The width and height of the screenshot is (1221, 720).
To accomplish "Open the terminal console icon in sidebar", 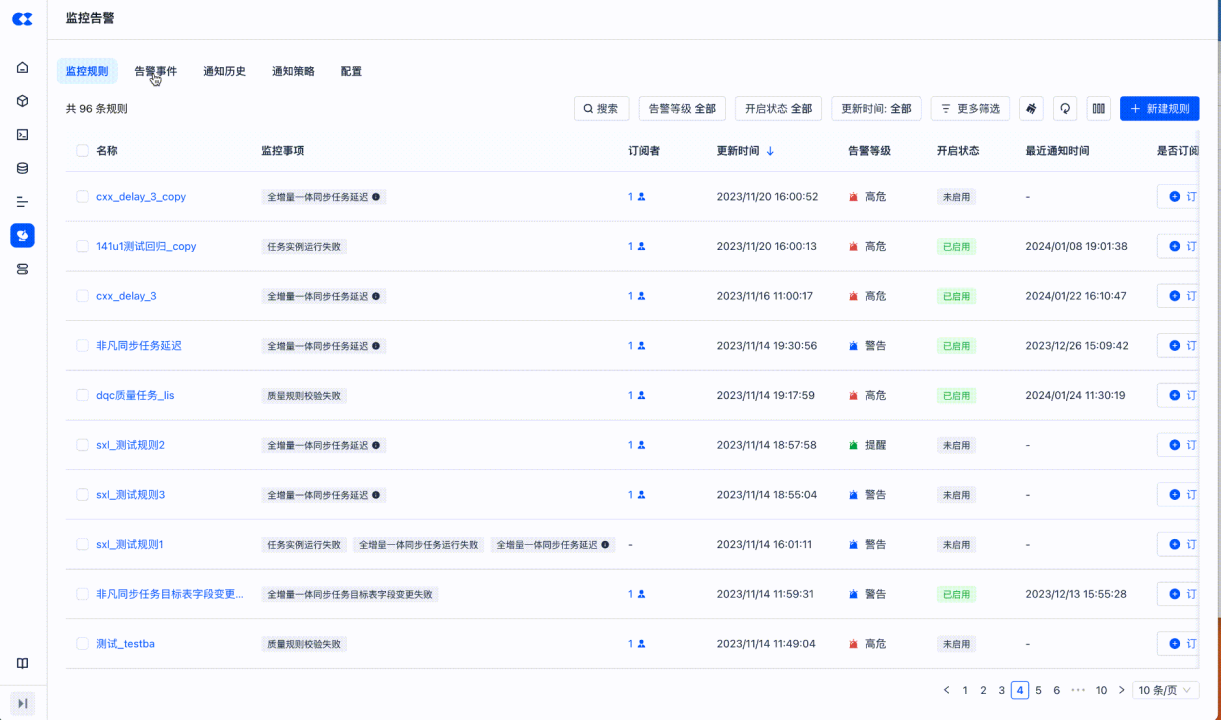I will tap(22, 135).
